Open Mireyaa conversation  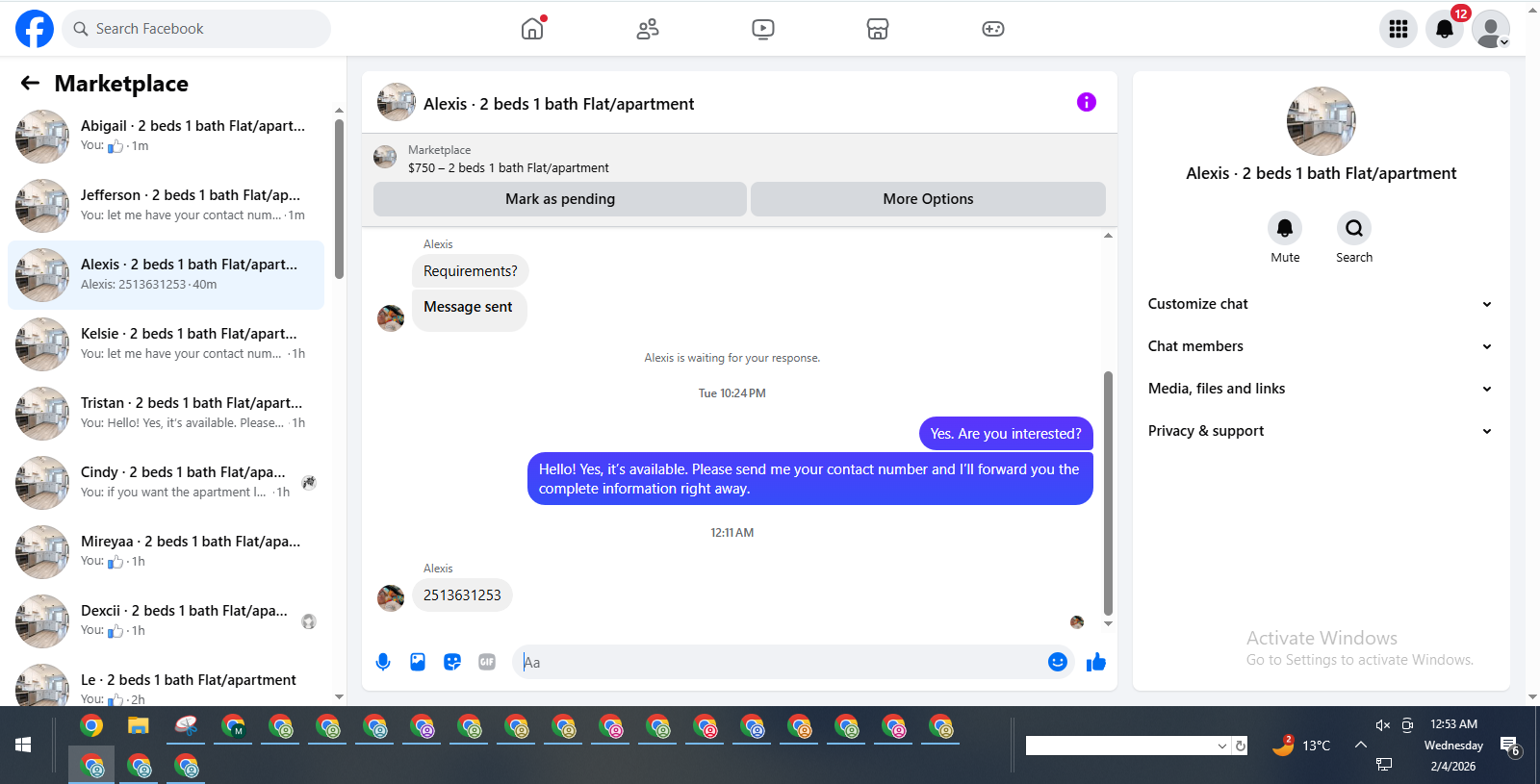pyautogui.click(x=166, y=552)
